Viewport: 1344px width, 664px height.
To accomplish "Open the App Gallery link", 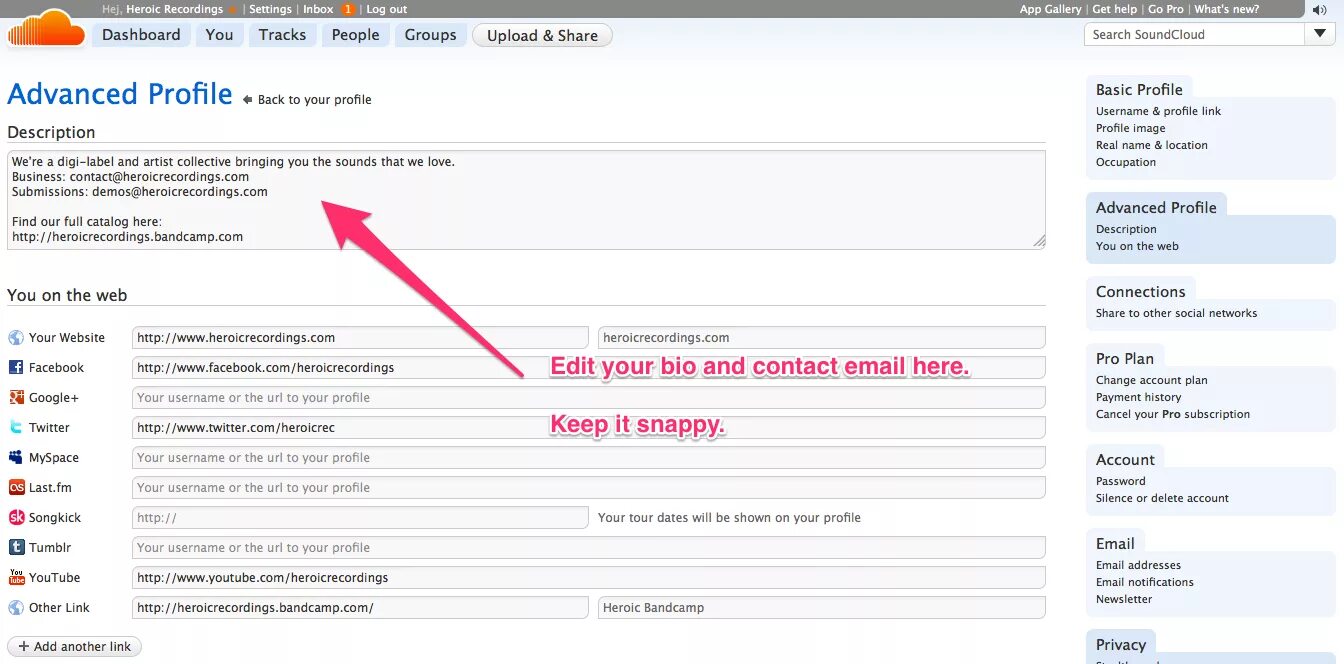I will click(x=1050, y=9).
